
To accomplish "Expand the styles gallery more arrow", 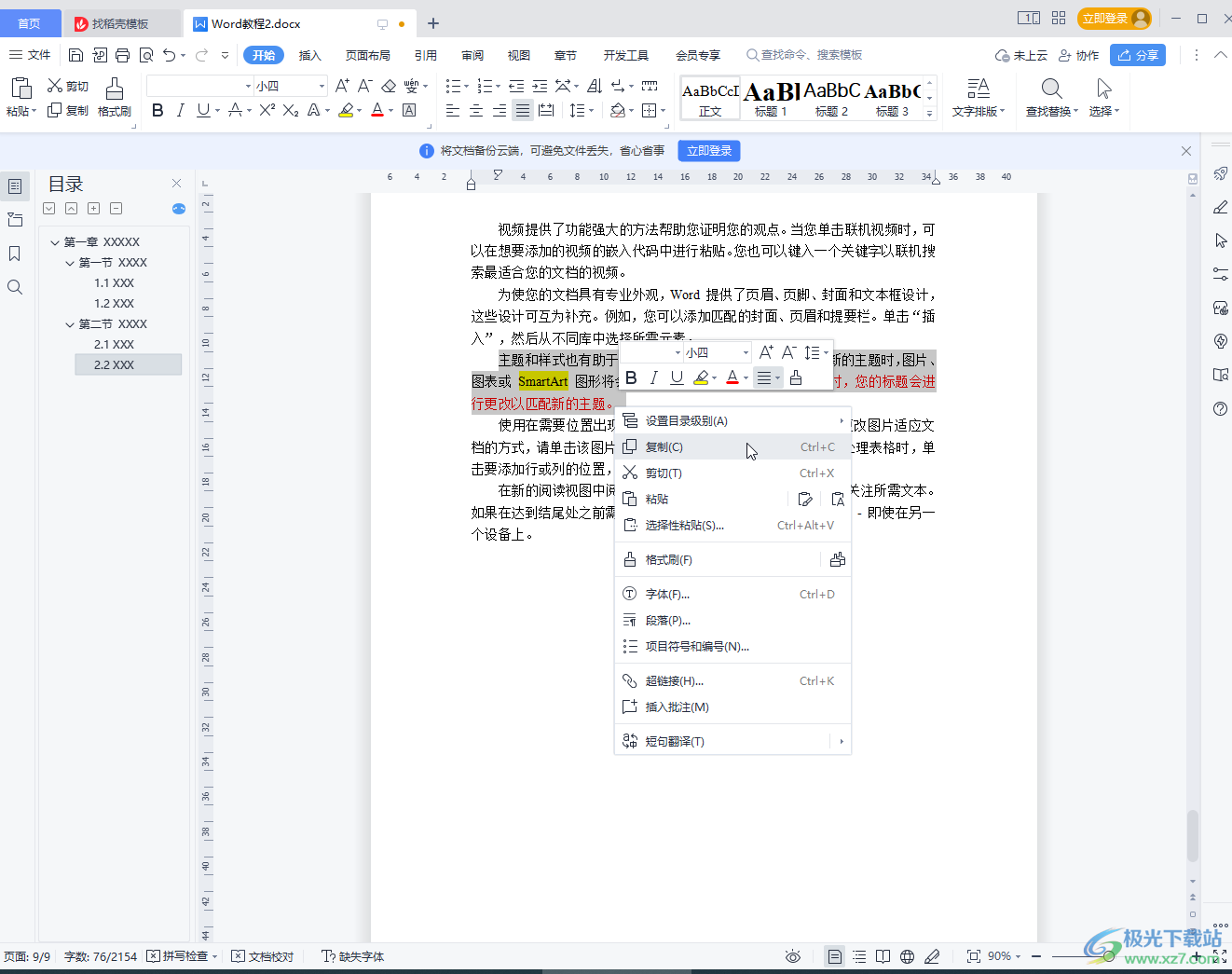I will click(929, 113).
